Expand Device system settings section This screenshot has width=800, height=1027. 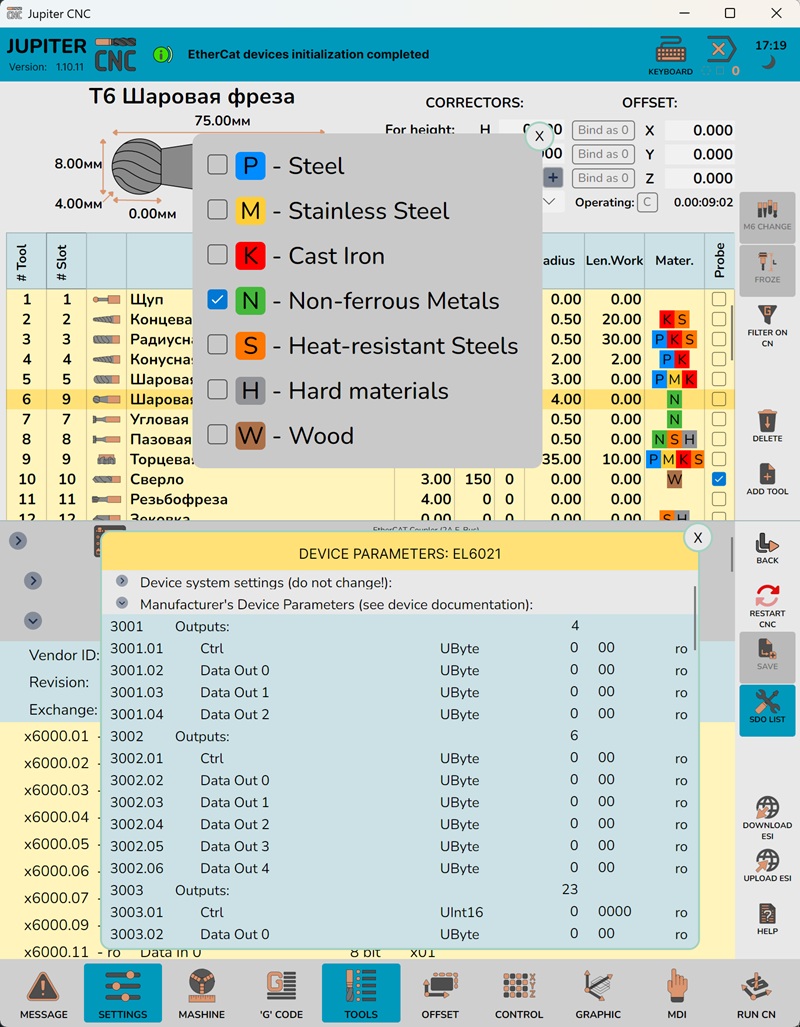(122, 582)
